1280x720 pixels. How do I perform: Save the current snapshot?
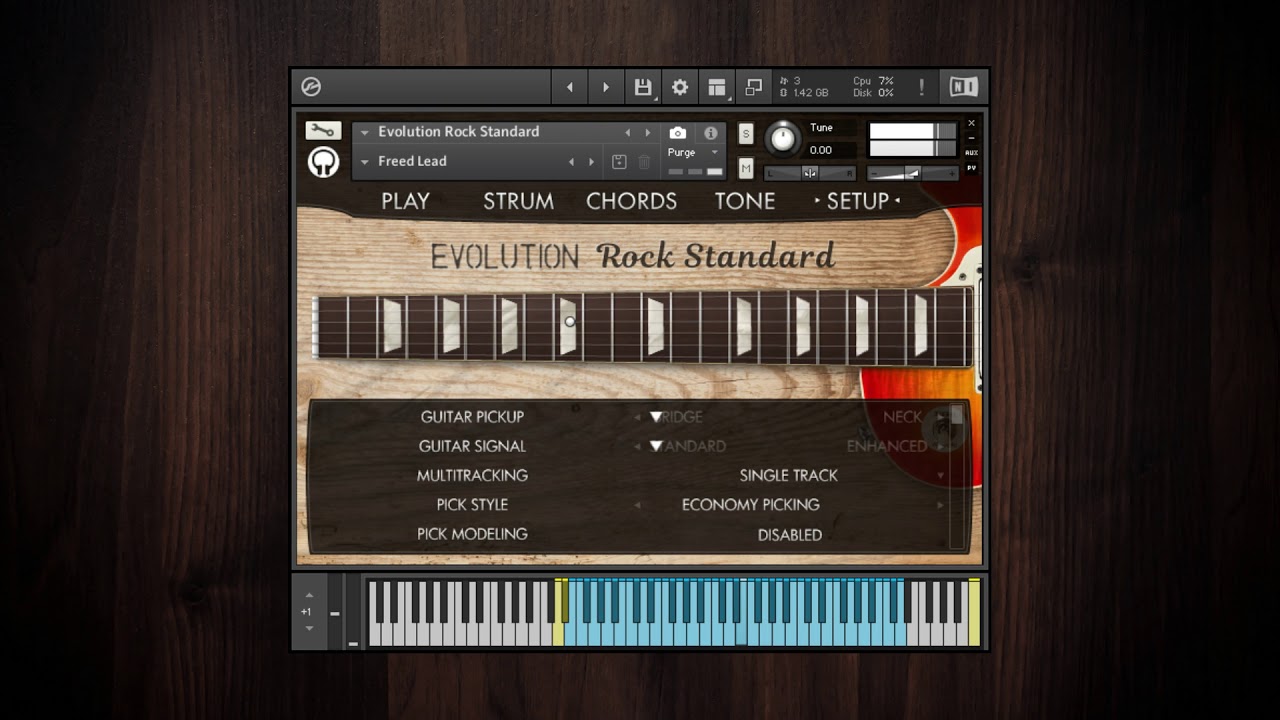pos(619,162)
